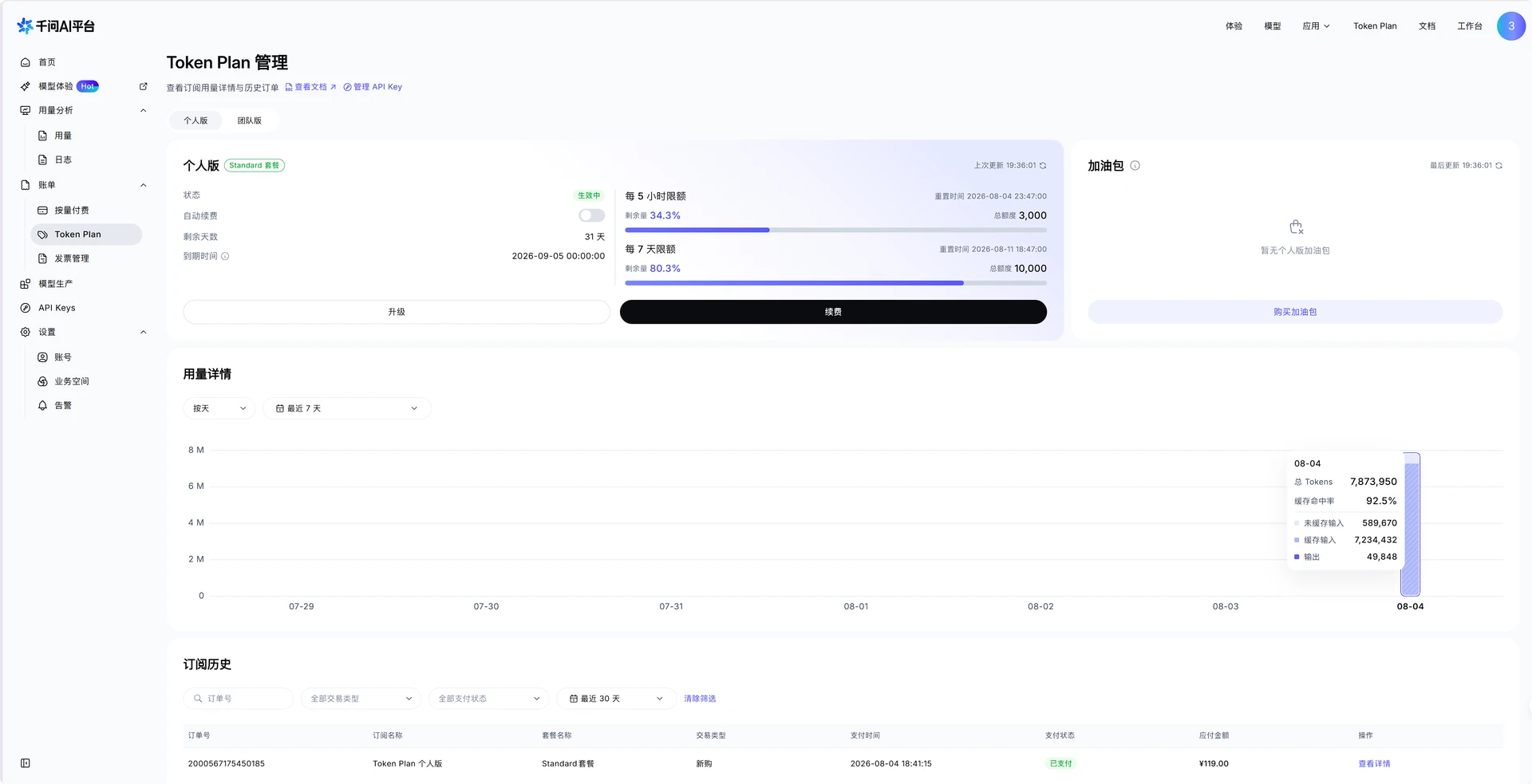Click the 用量 document icon
The image size is (1532, 784).
pos(43,136)
